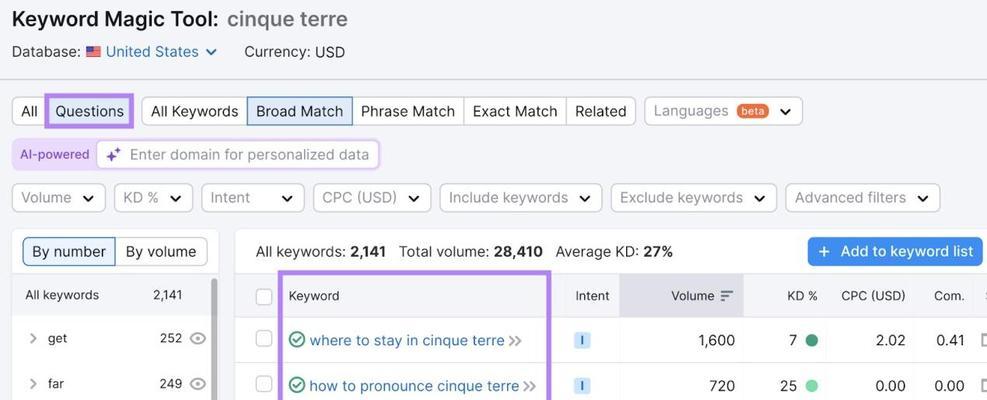Click the Volume column sort icon
Image resolution: width=987 pixels, height=400 pixels.
click(727, 295)
